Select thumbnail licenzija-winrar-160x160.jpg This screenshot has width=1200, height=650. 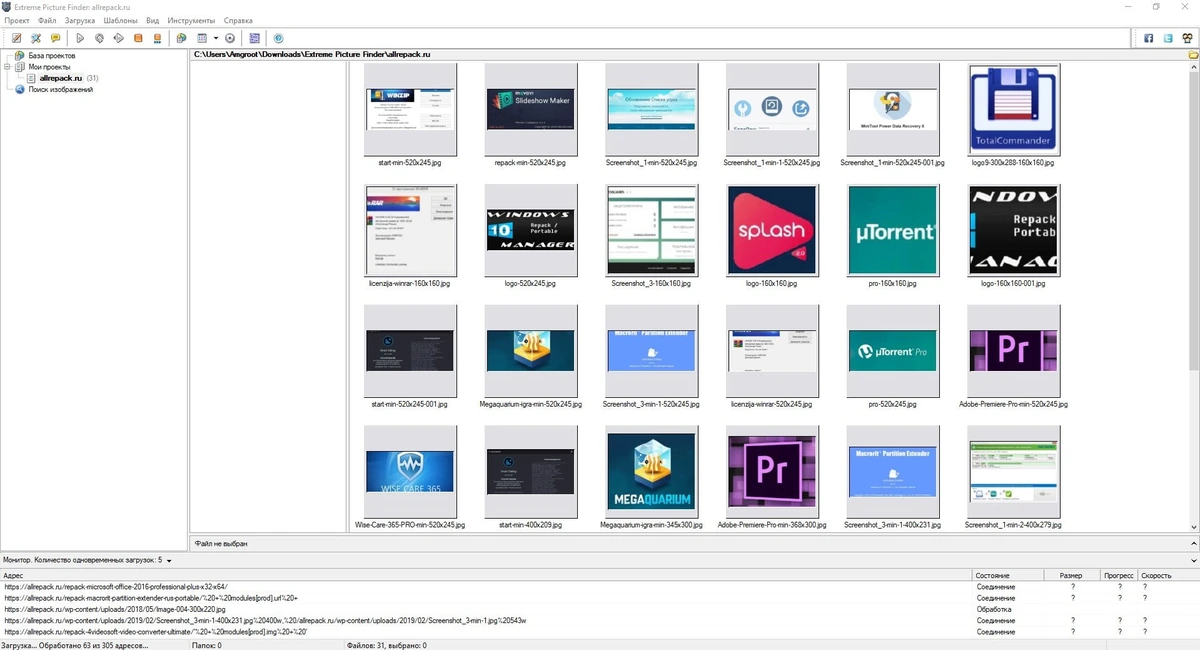point(410,230)
